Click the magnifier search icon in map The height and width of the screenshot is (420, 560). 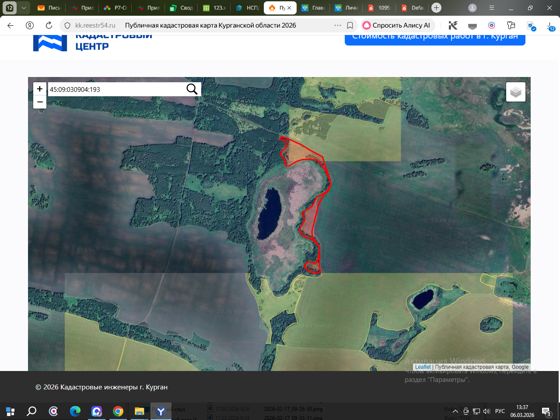tap(192, 89)
